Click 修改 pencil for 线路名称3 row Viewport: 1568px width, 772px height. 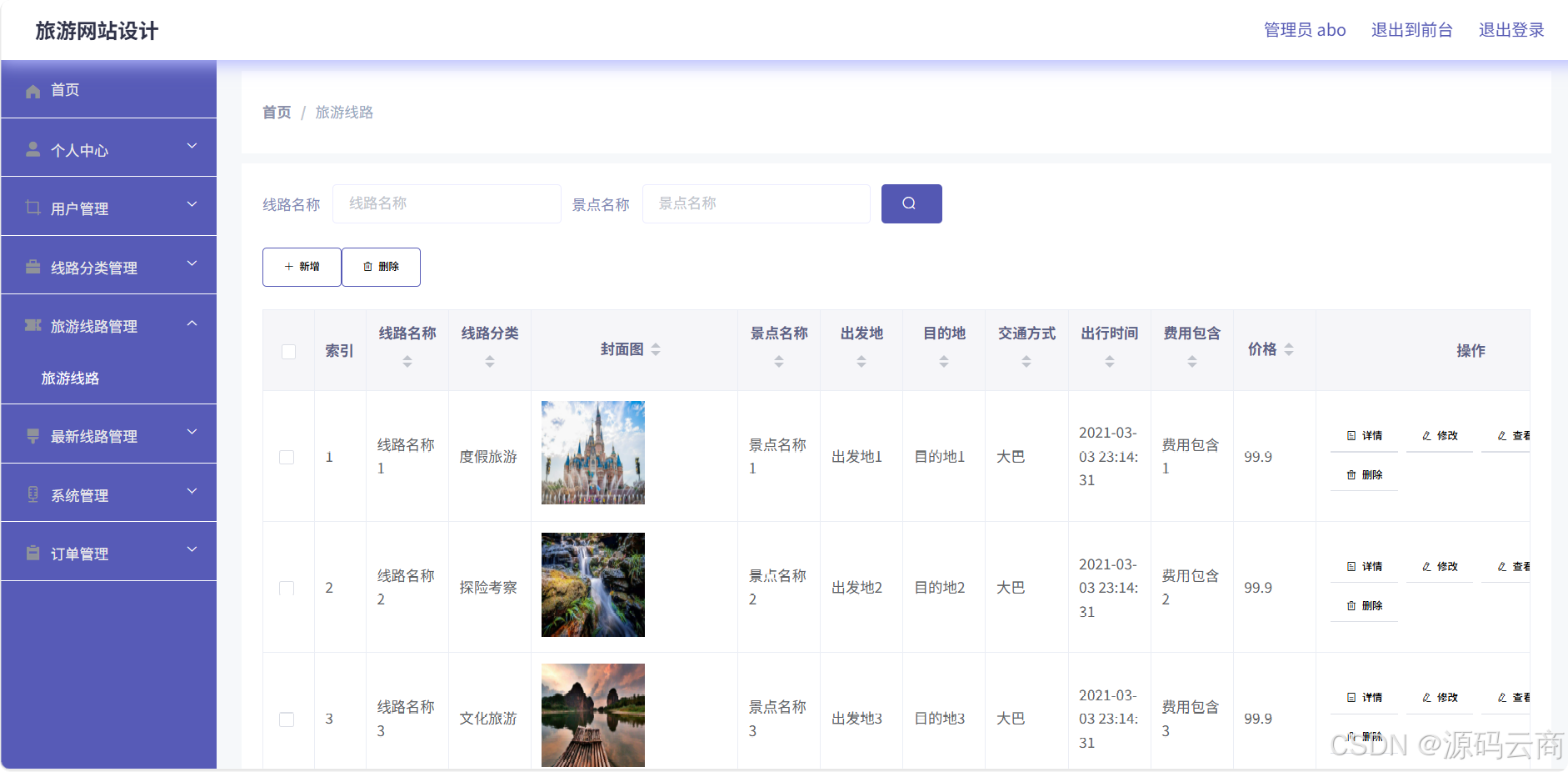point(1440,698)
